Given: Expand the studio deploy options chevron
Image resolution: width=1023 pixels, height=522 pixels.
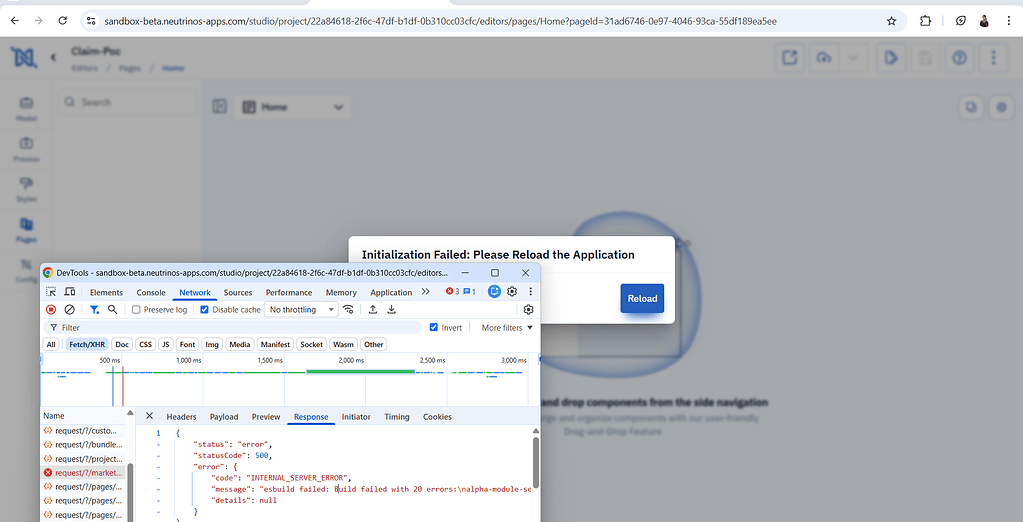Looking at the screenshot, I should 853,58.
